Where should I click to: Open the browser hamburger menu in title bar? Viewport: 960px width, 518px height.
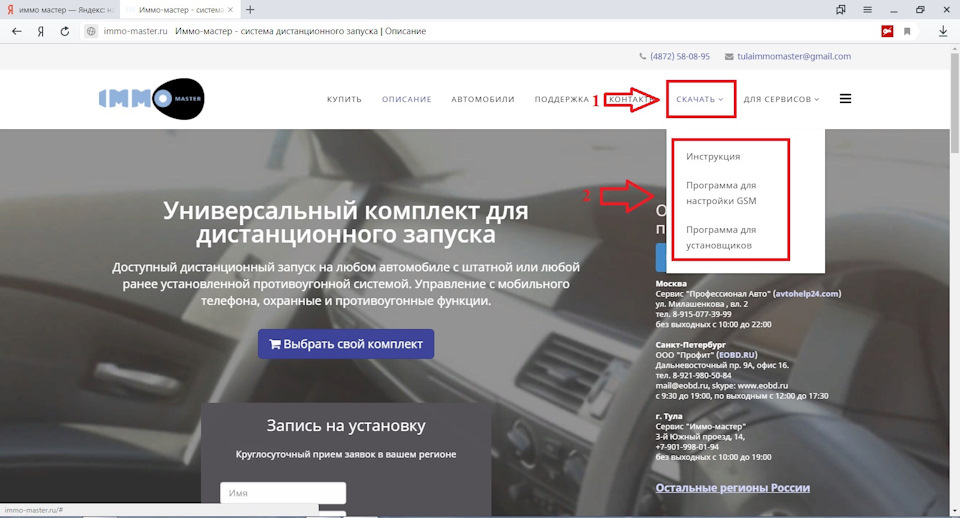tap(868, 10)
